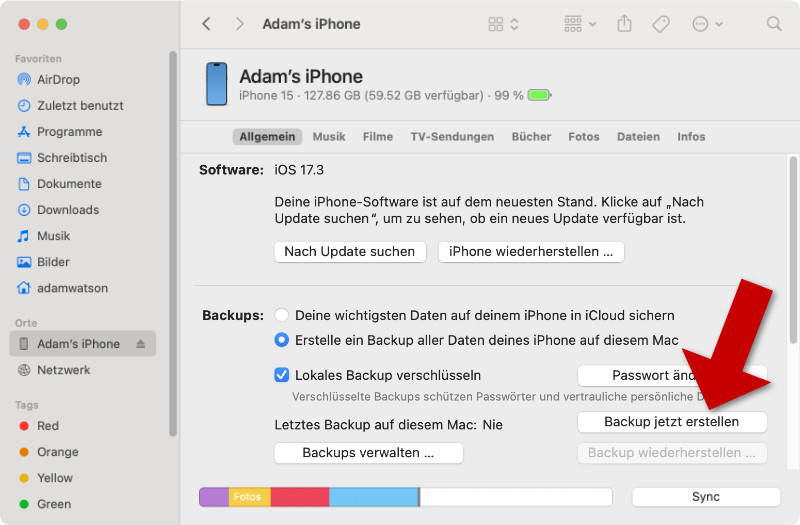Click the Zuletzt benutzt clock icon
800x525 pixels.
(x=24, y=106)
